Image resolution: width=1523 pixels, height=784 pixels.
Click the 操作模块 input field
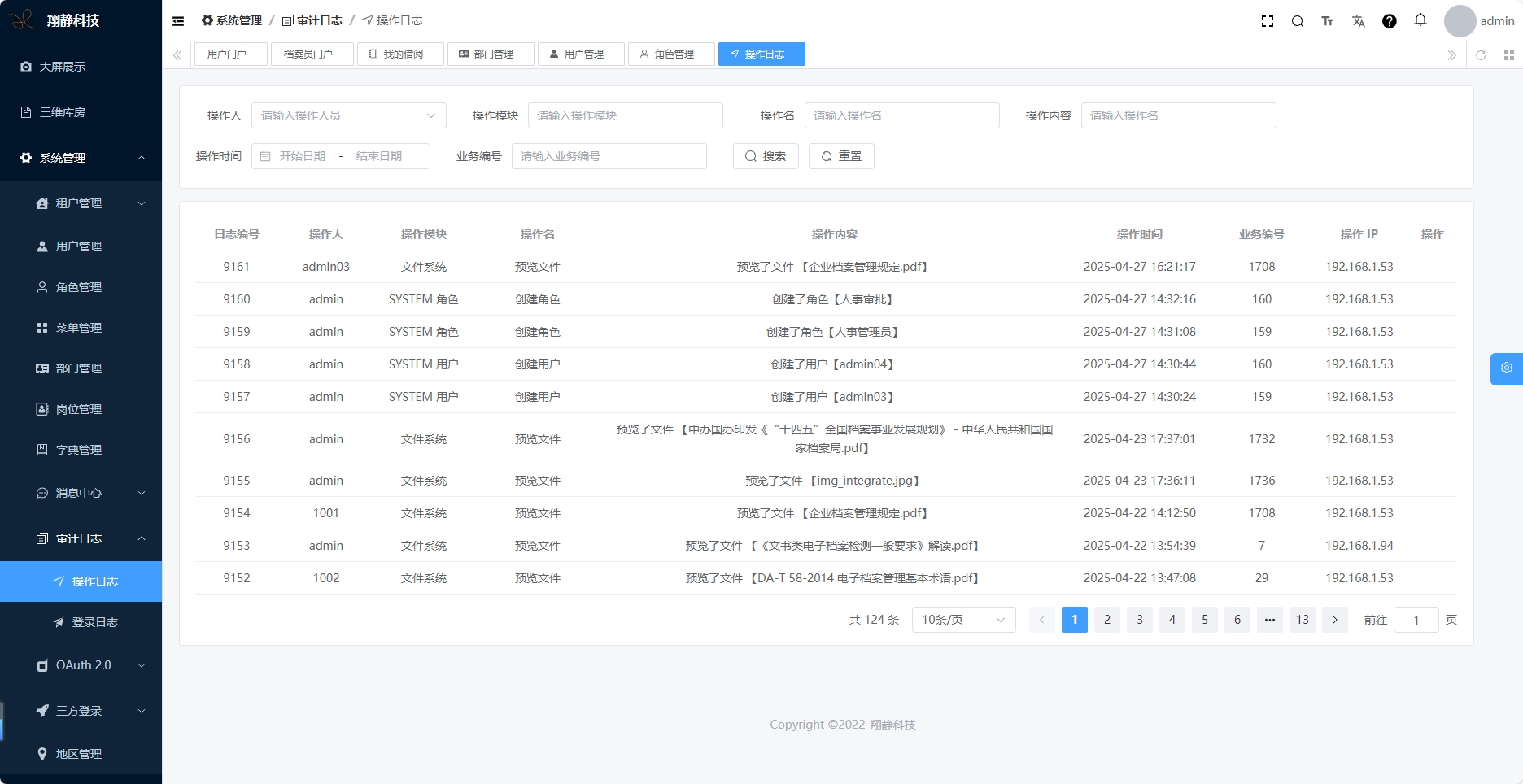point(625,115)
